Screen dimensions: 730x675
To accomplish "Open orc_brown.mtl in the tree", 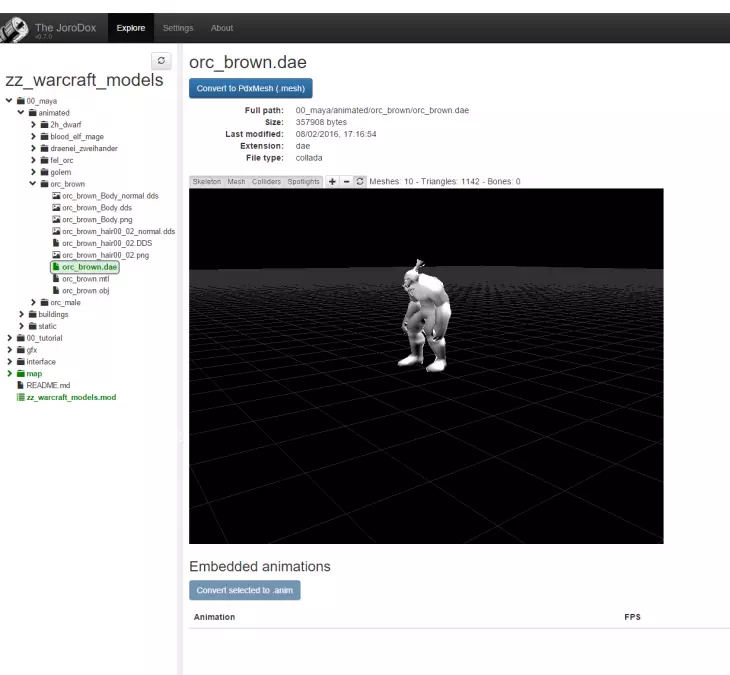I will pyautogui.click(x=86, y=278).
